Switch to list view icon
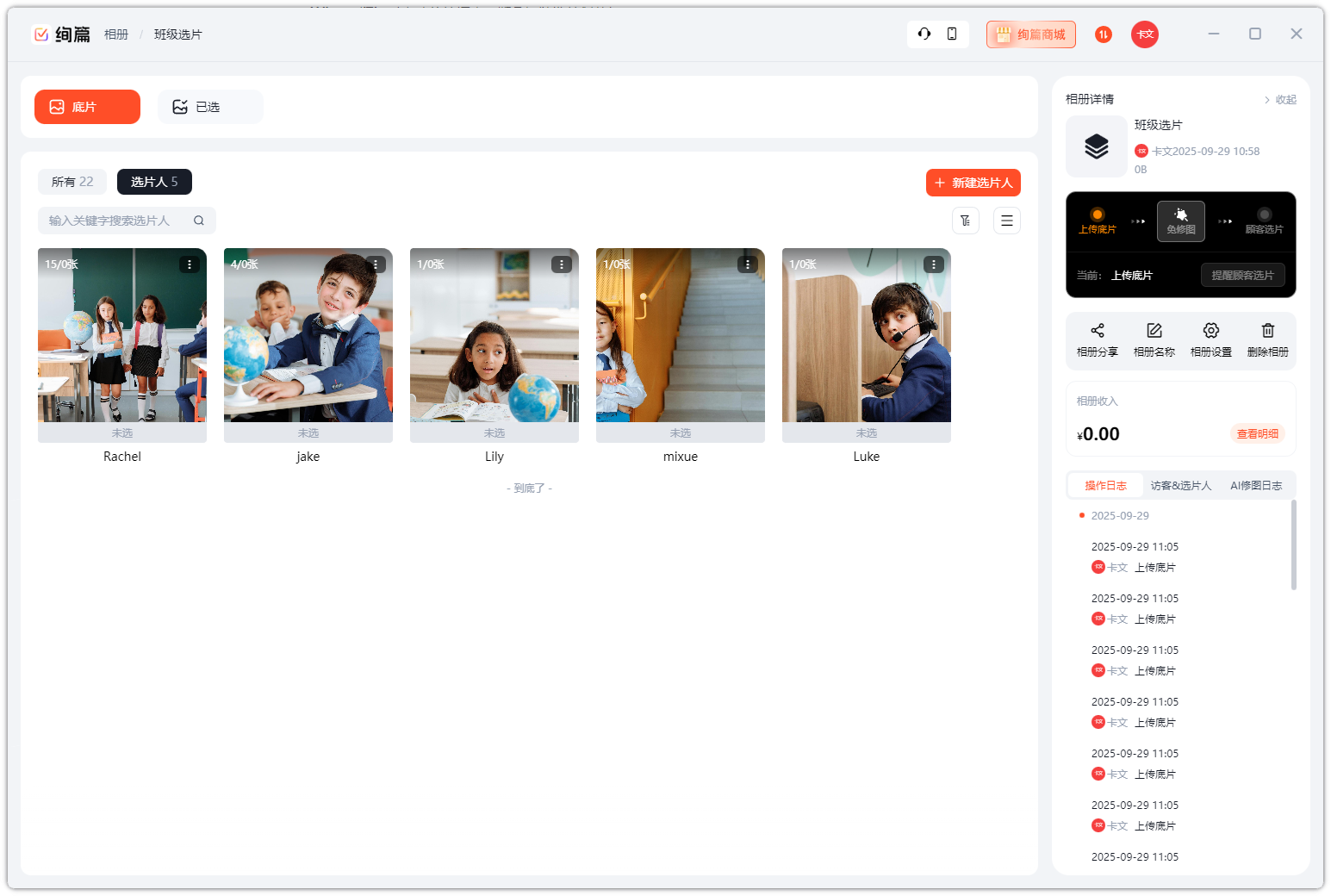Image resolution: width=1331 pixels, height=896 pixels. [1006, 221]
